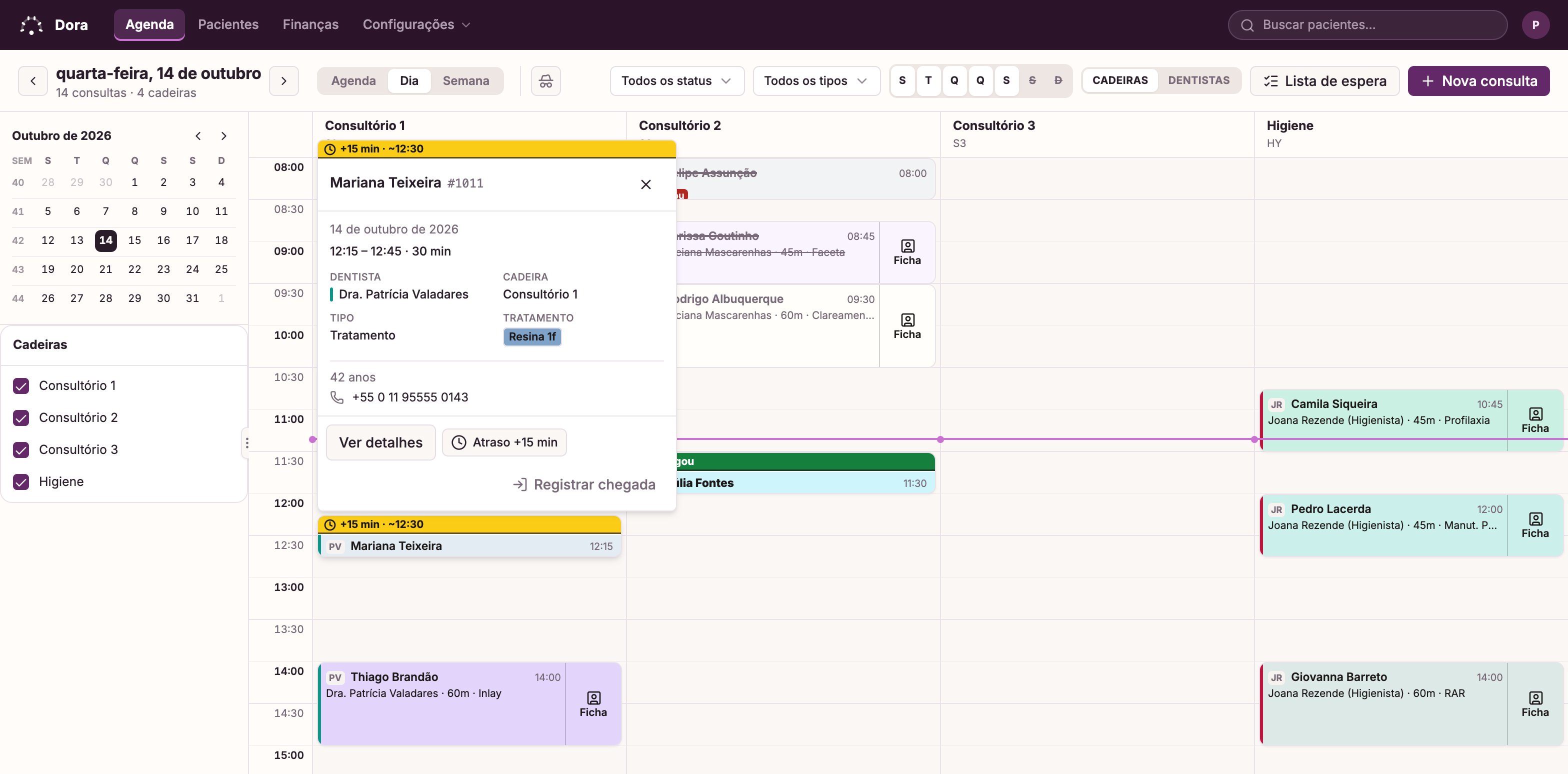The height and width of the screenshot is (774, 1568).
Task: Click the Atraso +15 min button
Action: (504, 442)
